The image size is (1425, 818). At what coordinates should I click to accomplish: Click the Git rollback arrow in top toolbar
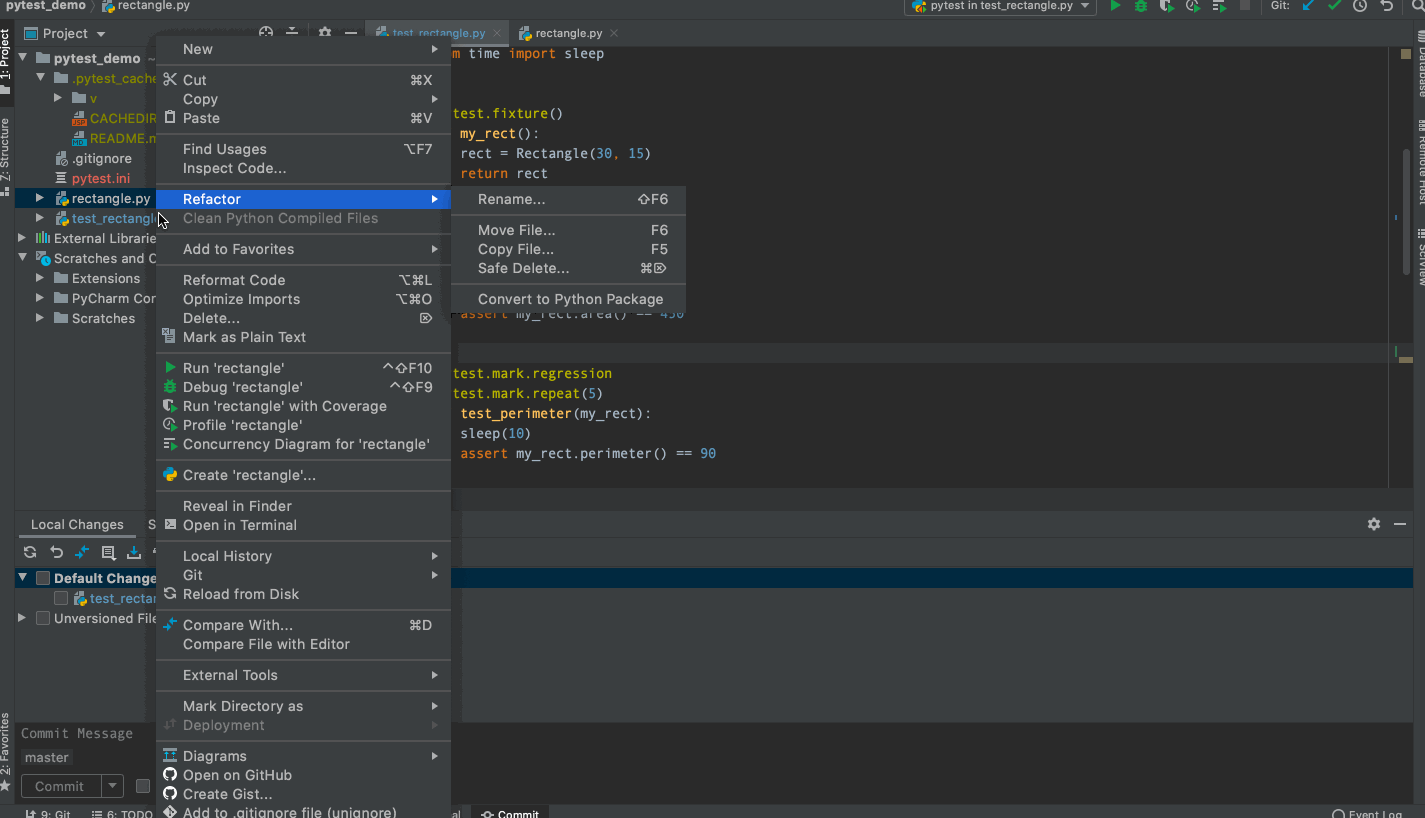click(1386, 6)
